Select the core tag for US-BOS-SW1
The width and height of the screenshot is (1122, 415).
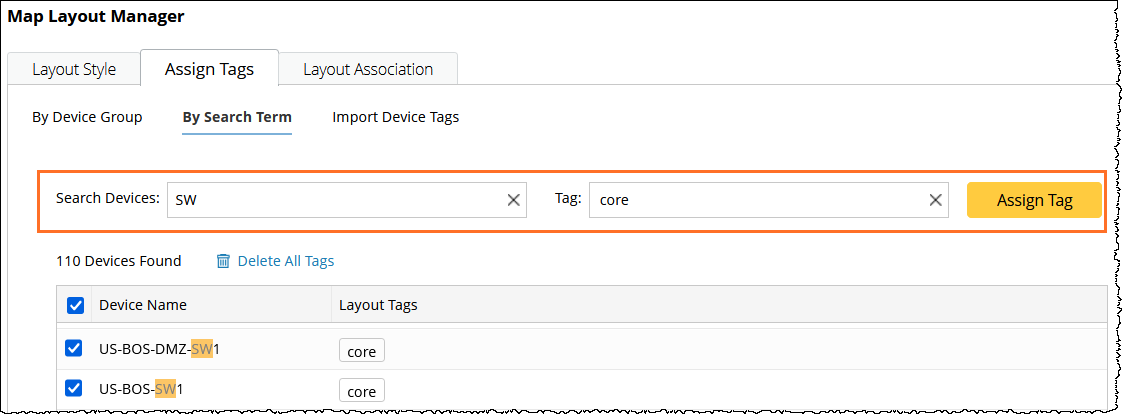coord(362,390)
